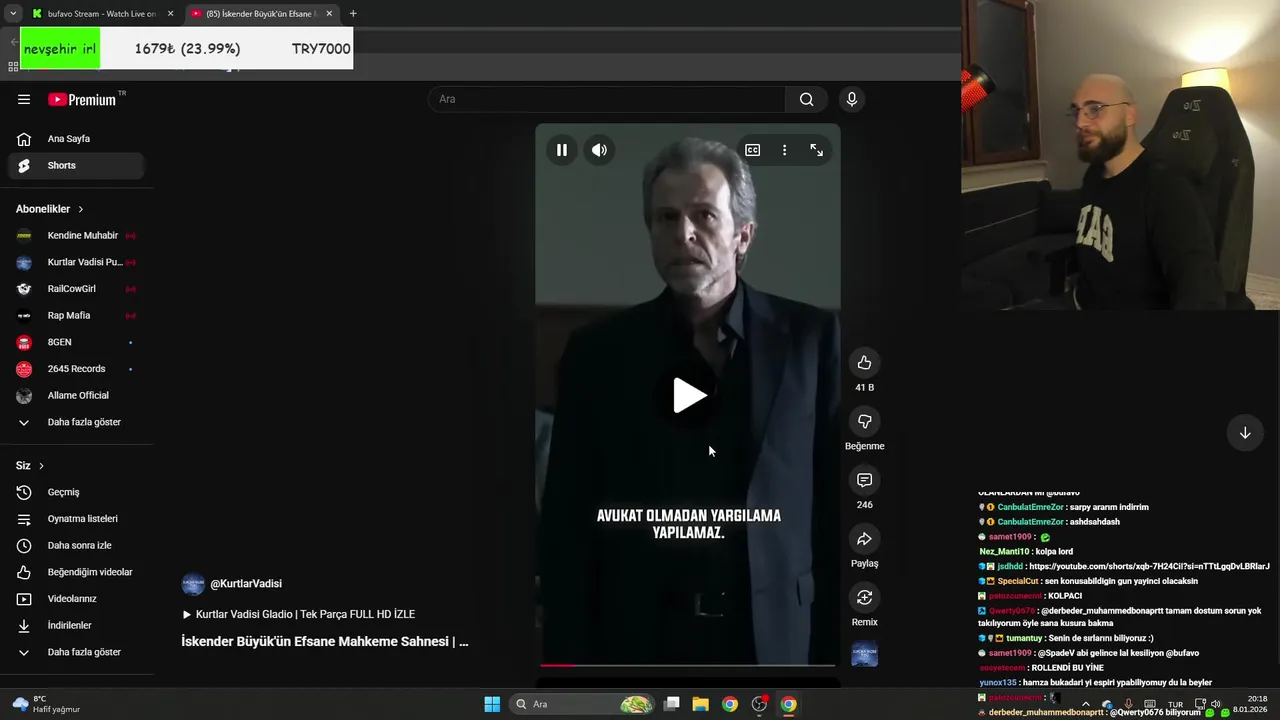This screenshot has height=720, width=1280.
Task: Open Task View in the taskbar
Action: tap(672, 704)
